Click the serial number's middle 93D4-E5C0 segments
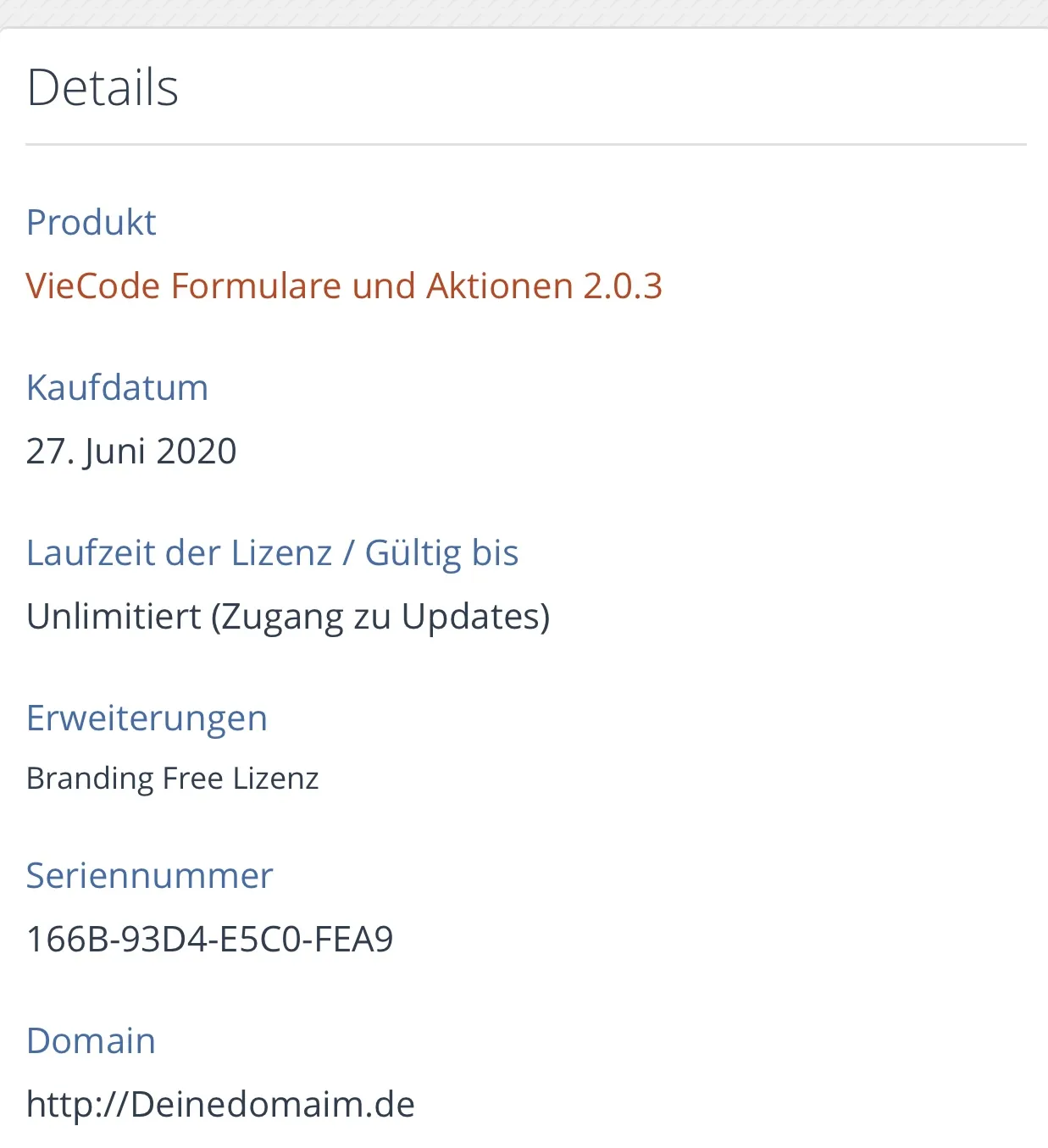This screenshot has width=1048, height=1148. 212,940
